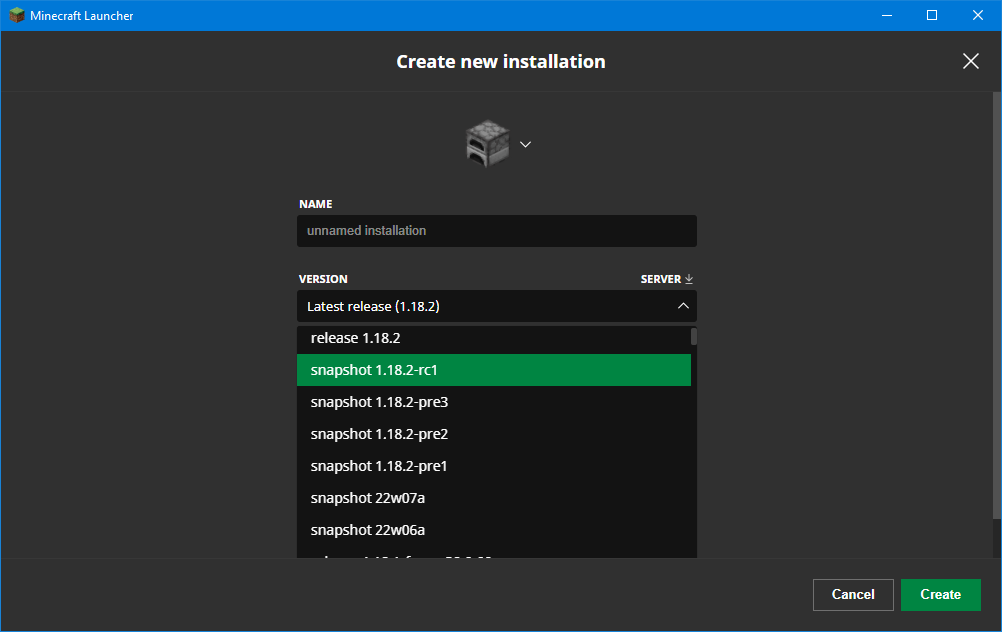Expand the icon picker chevron beside the furnace
This screenshot has width=1002, height=632.
coord(526,144)
